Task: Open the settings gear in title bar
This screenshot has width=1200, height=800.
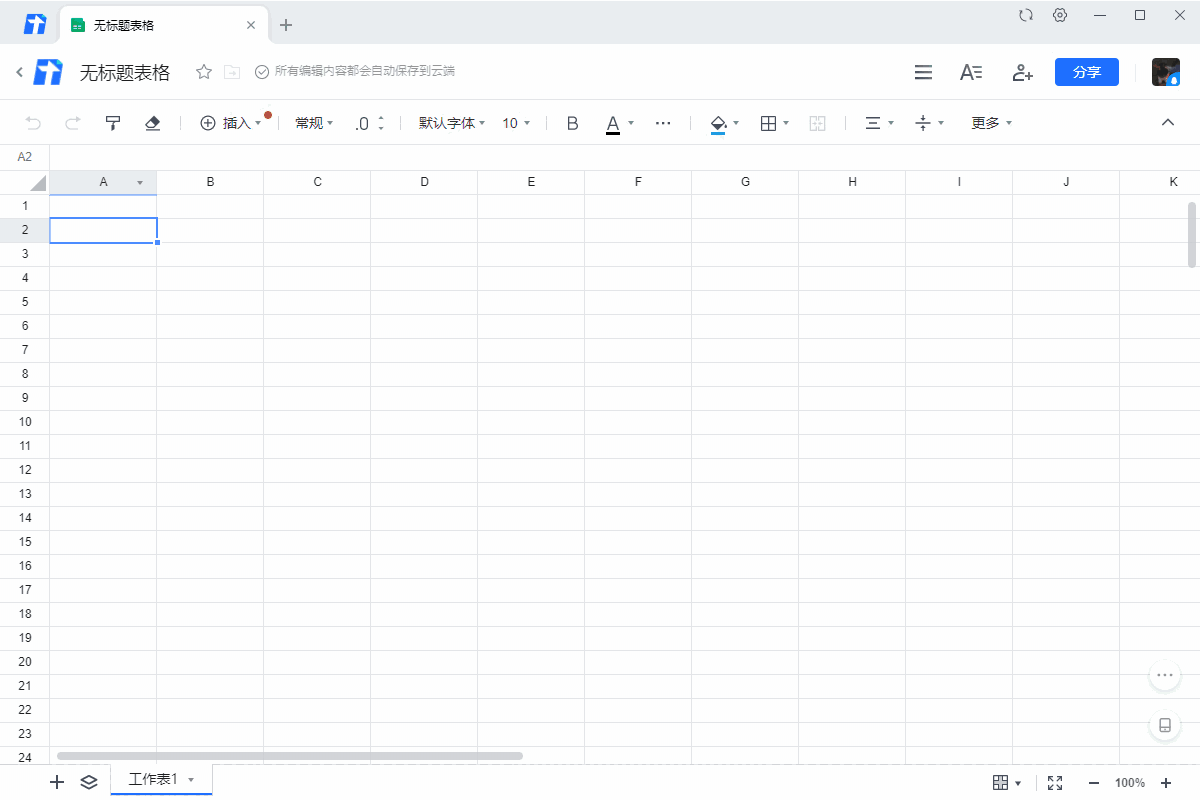Action: (1060, 15)
